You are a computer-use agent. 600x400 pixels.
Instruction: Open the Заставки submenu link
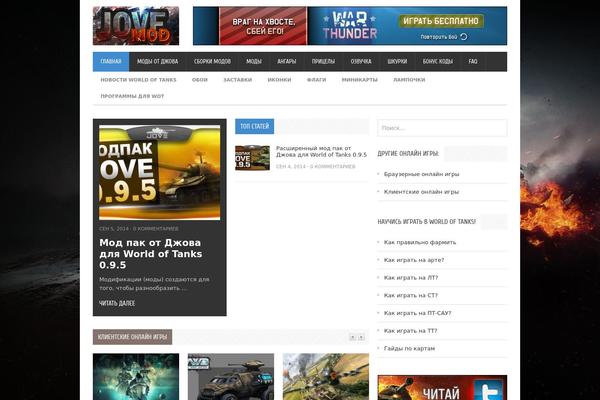238,80
